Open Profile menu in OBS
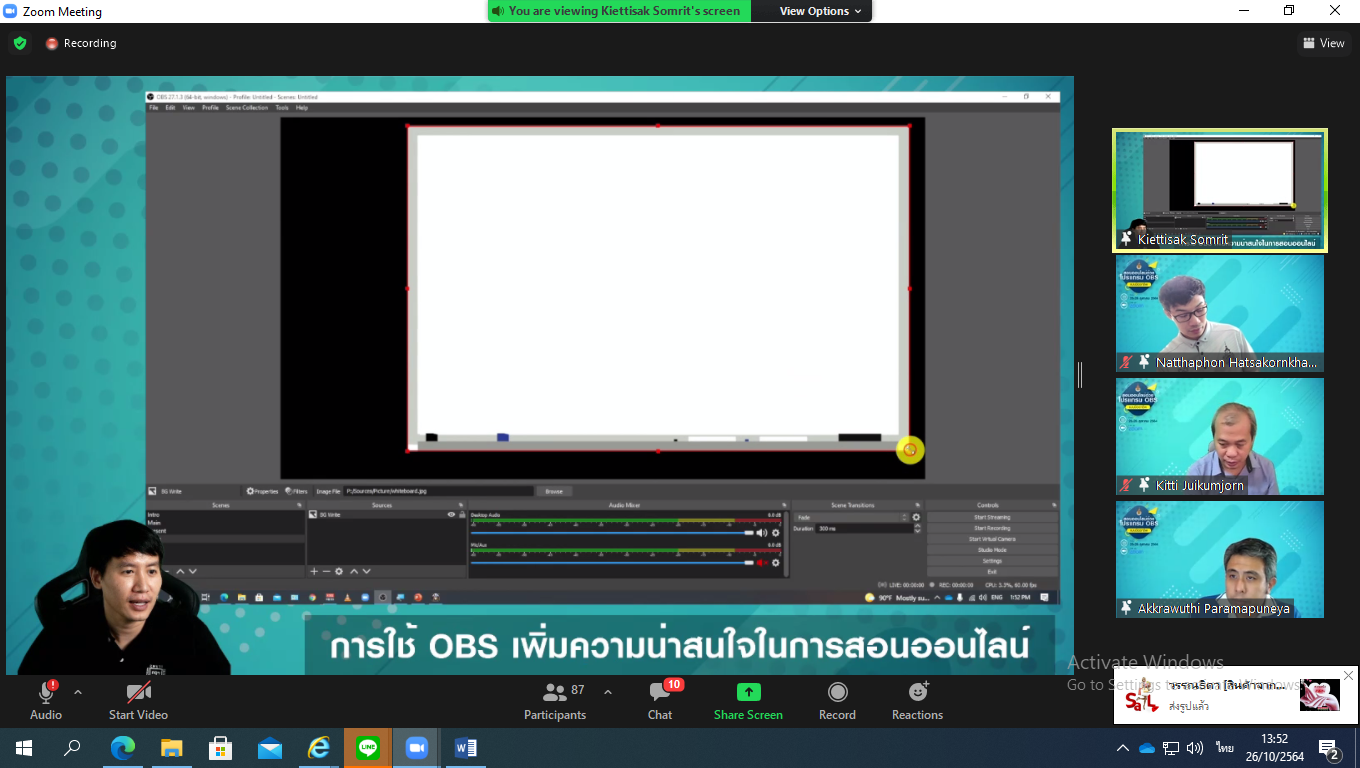This screenshot has height=768, width=1360. pos(210,107)
